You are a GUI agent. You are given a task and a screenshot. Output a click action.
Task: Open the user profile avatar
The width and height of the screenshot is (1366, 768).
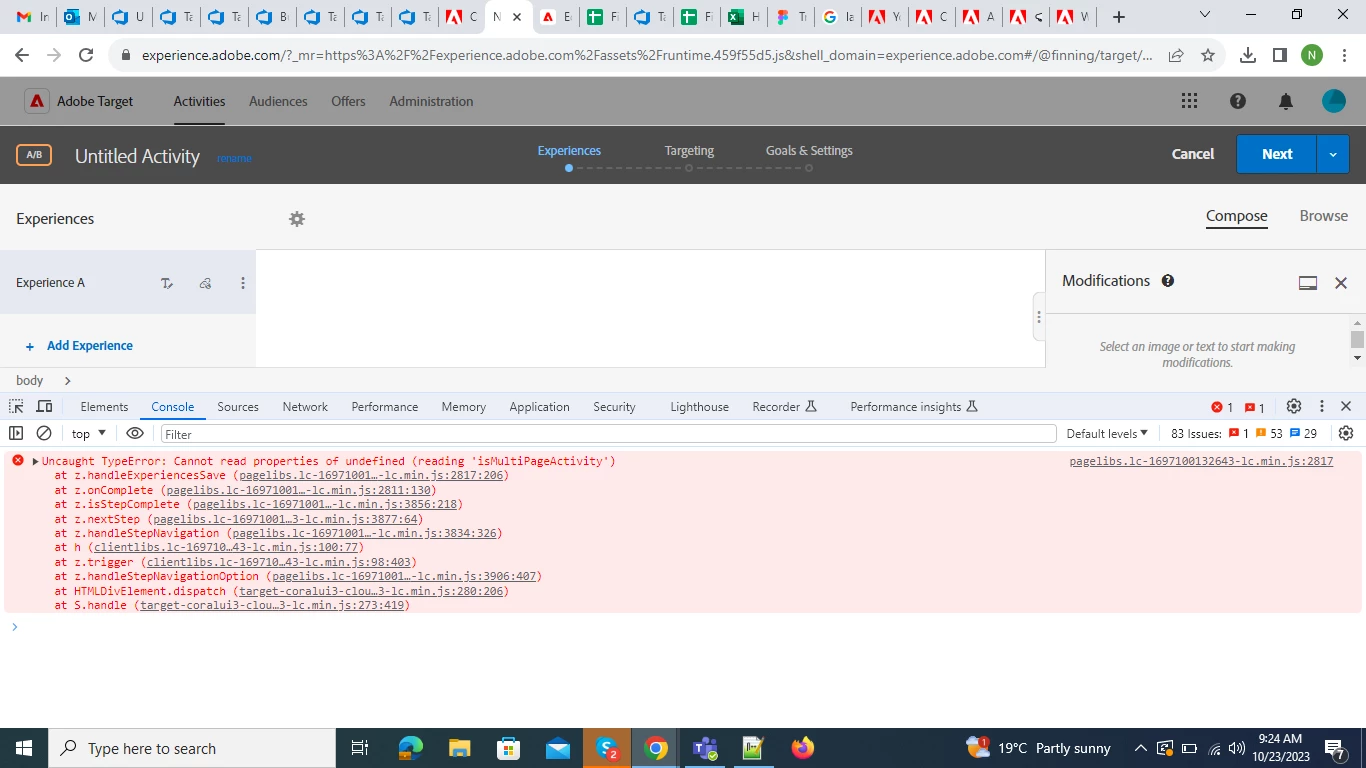pos(1334,101)
